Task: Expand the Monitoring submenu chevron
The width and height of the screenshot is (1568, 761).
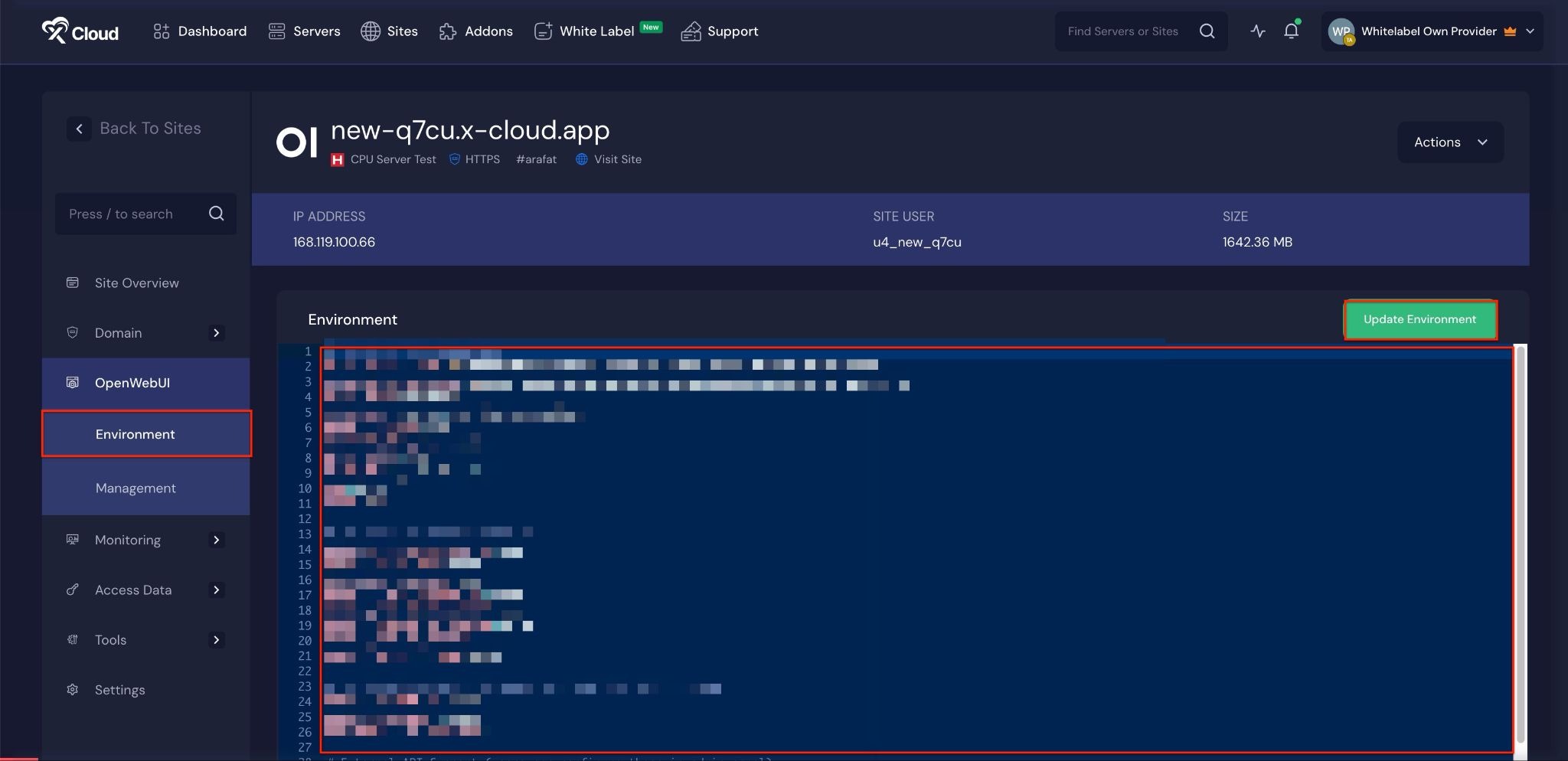Action: (x=217, y=541)
